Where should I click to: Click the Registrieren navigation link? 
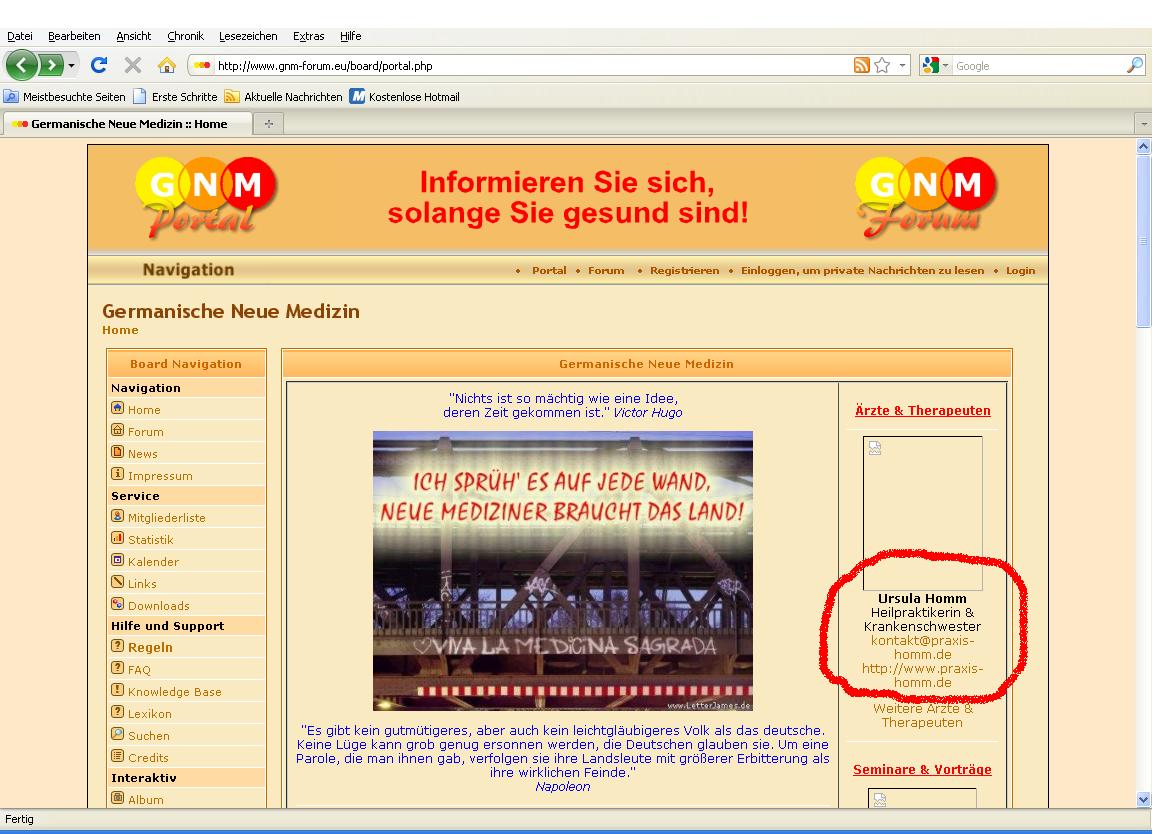[684, 270]
